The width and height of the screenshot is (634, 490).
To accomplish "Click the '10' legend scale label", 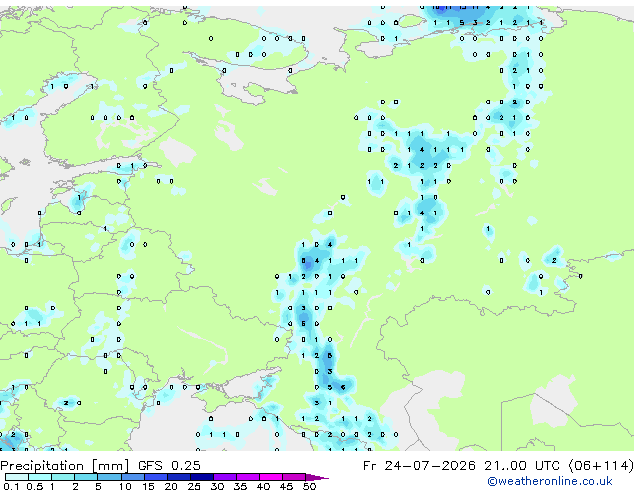I will tap(125, 486).
